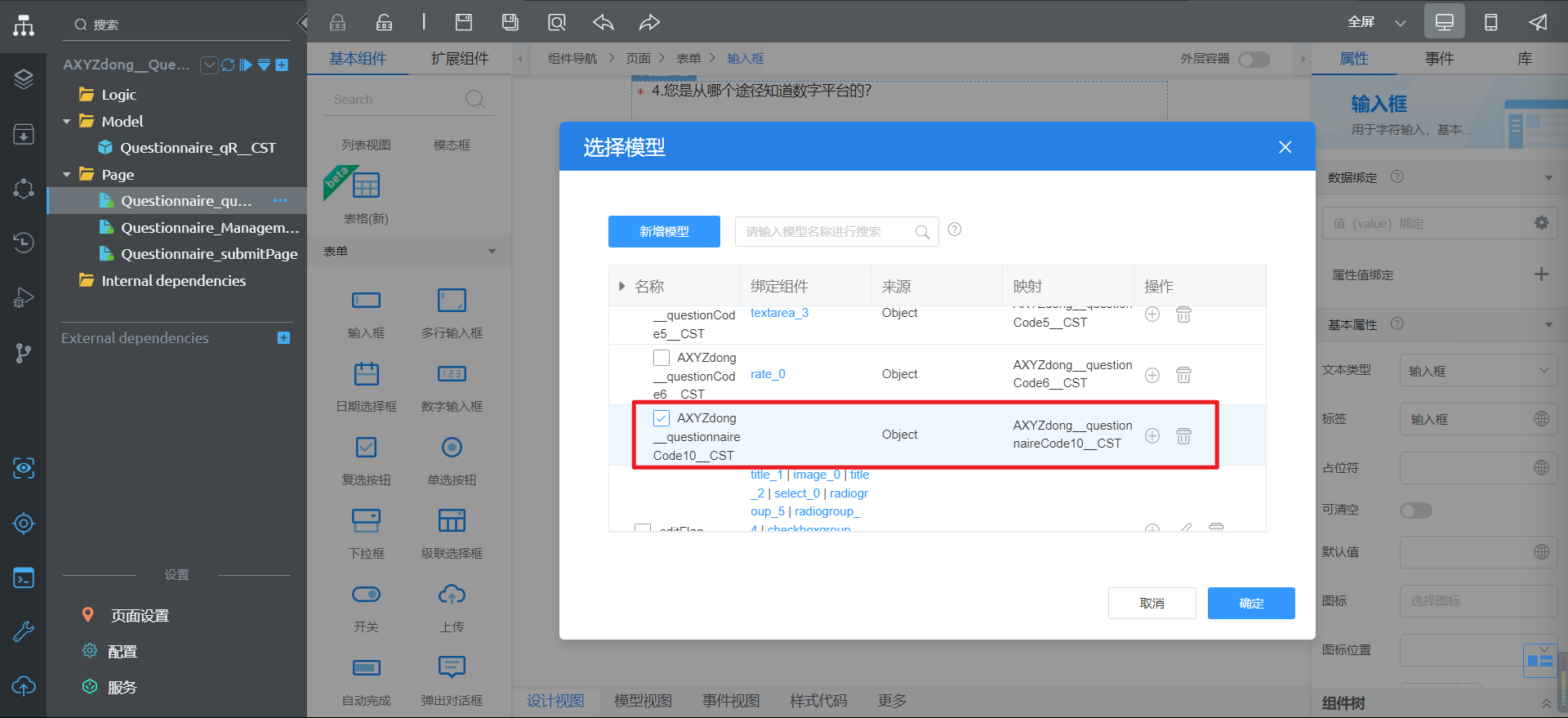Viewport: 1568px width, 718px height.
Task: Click the redo arrow in toolbar
Action: [x=649, y=22]
